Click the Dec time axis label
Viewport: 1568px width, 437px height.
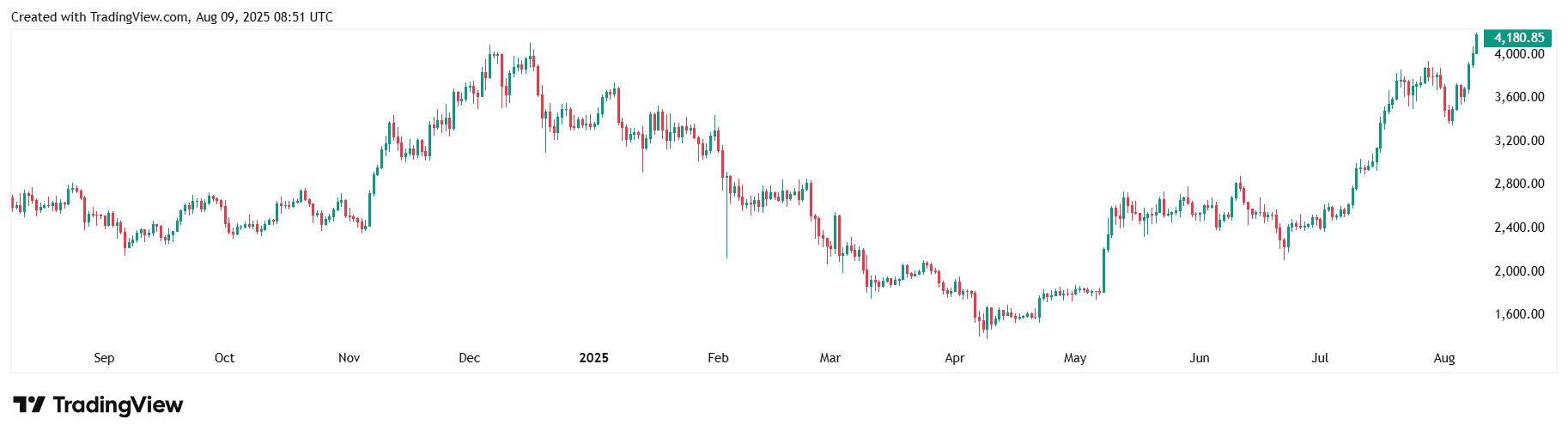click(470, 358)
